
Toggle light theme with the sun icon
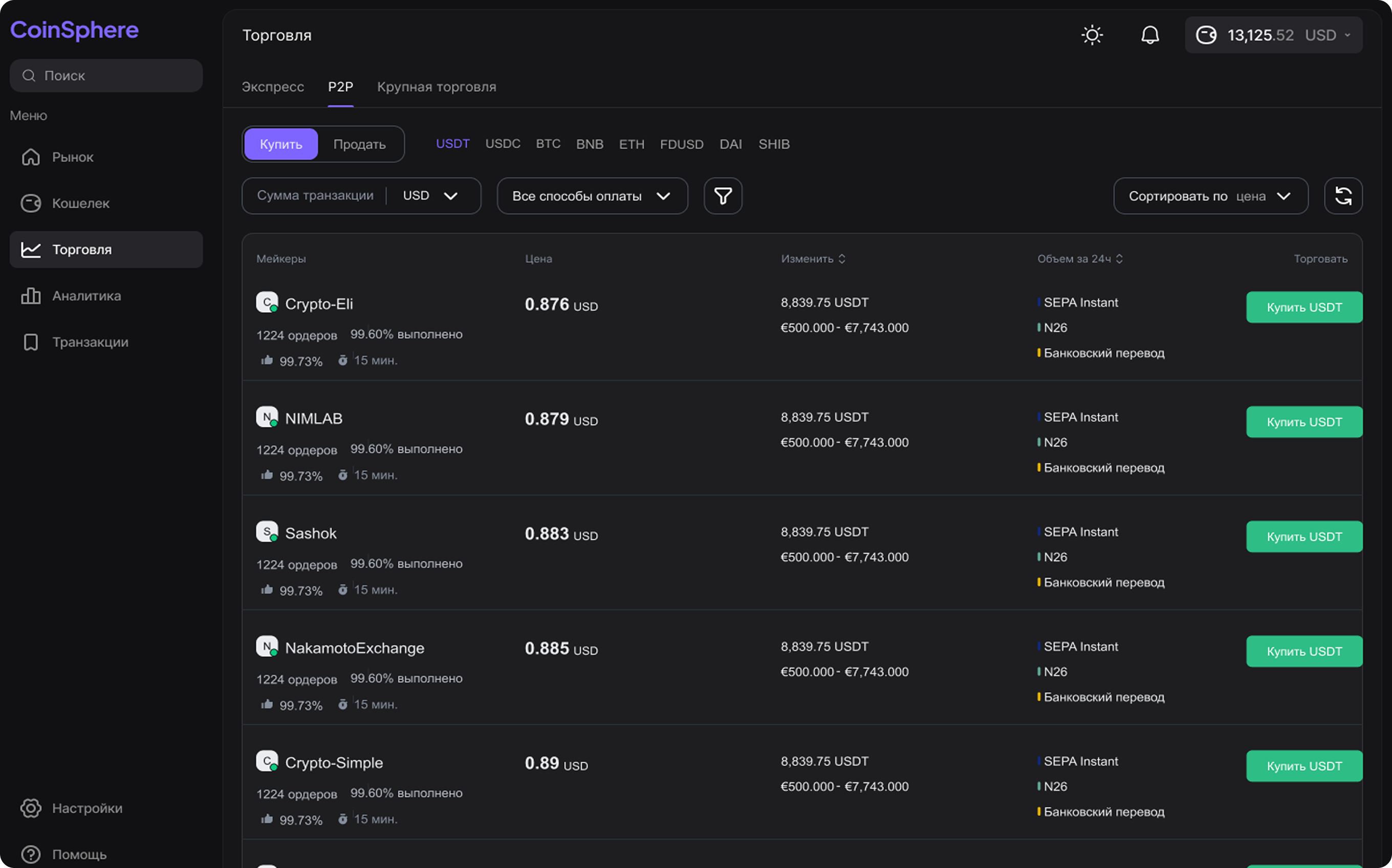(1092, 35)
